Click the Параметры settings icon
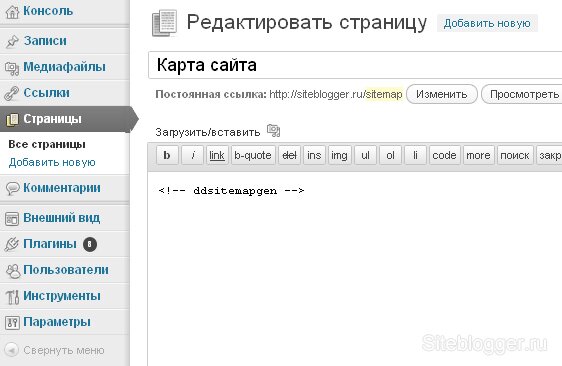Screen dimensions: 562x366 [12, 323]
